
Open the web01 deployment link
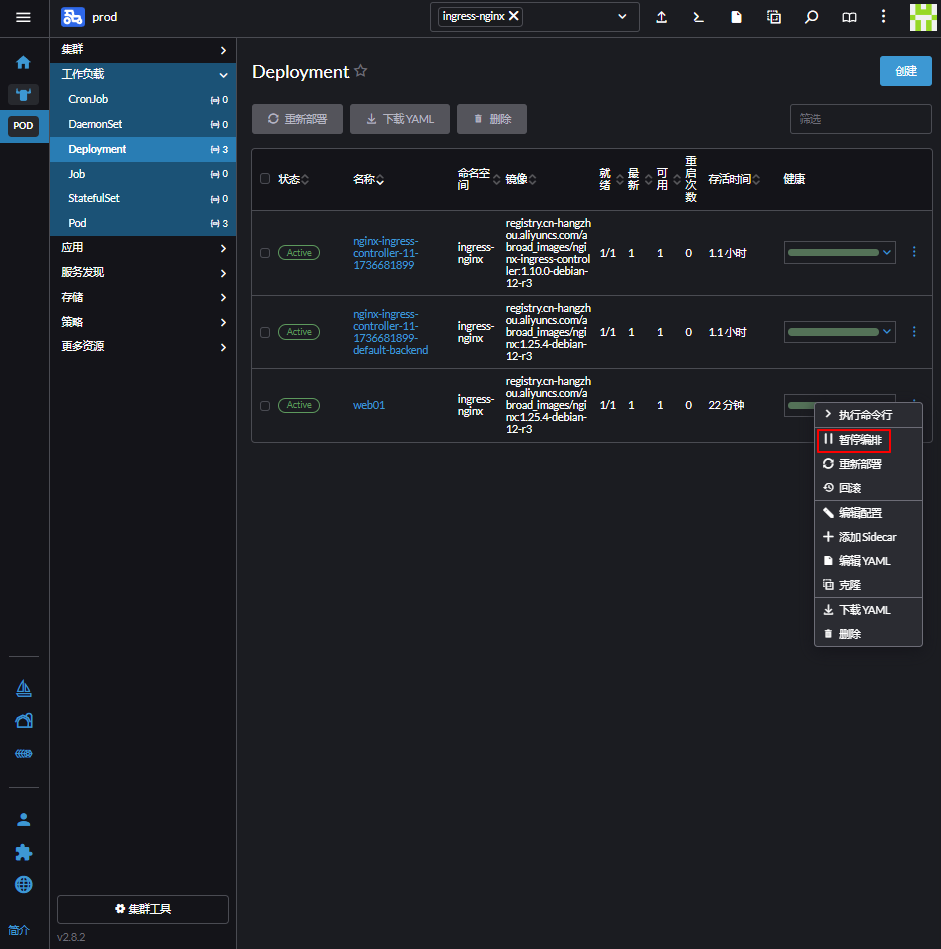[x=369, y=405]
